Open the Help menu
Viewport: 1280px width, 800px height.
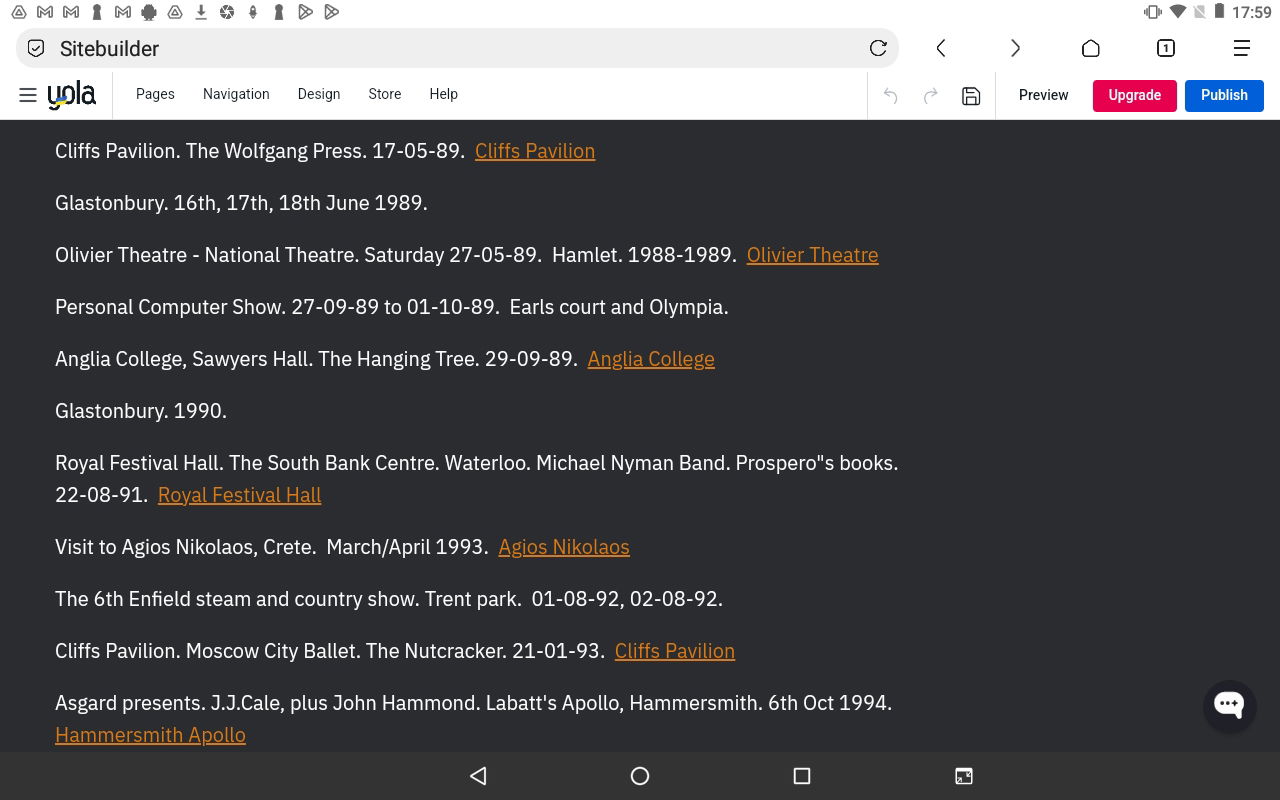pyautogui.click(x=444, y=94)
